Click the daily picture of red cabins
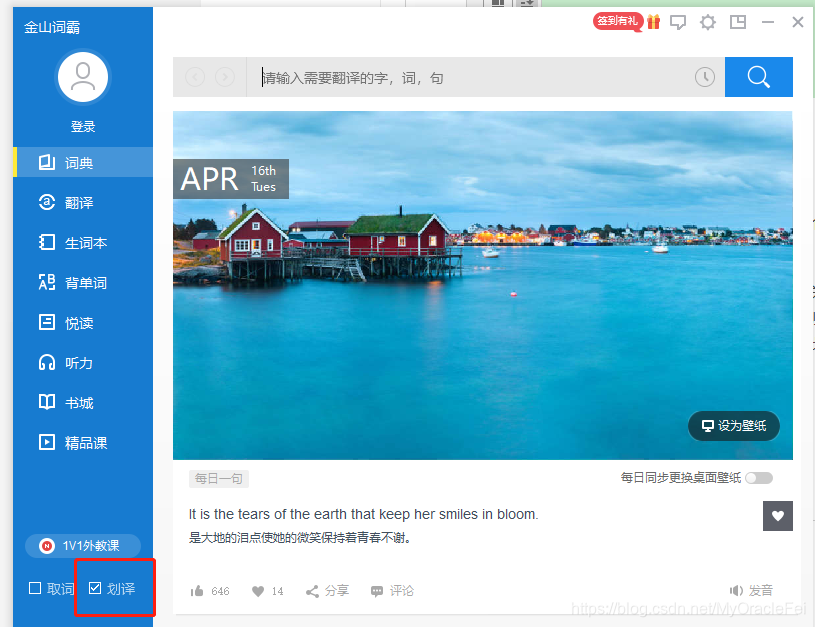Image resolution: width=815 pixels, height=627 pixels. point(483,285)
